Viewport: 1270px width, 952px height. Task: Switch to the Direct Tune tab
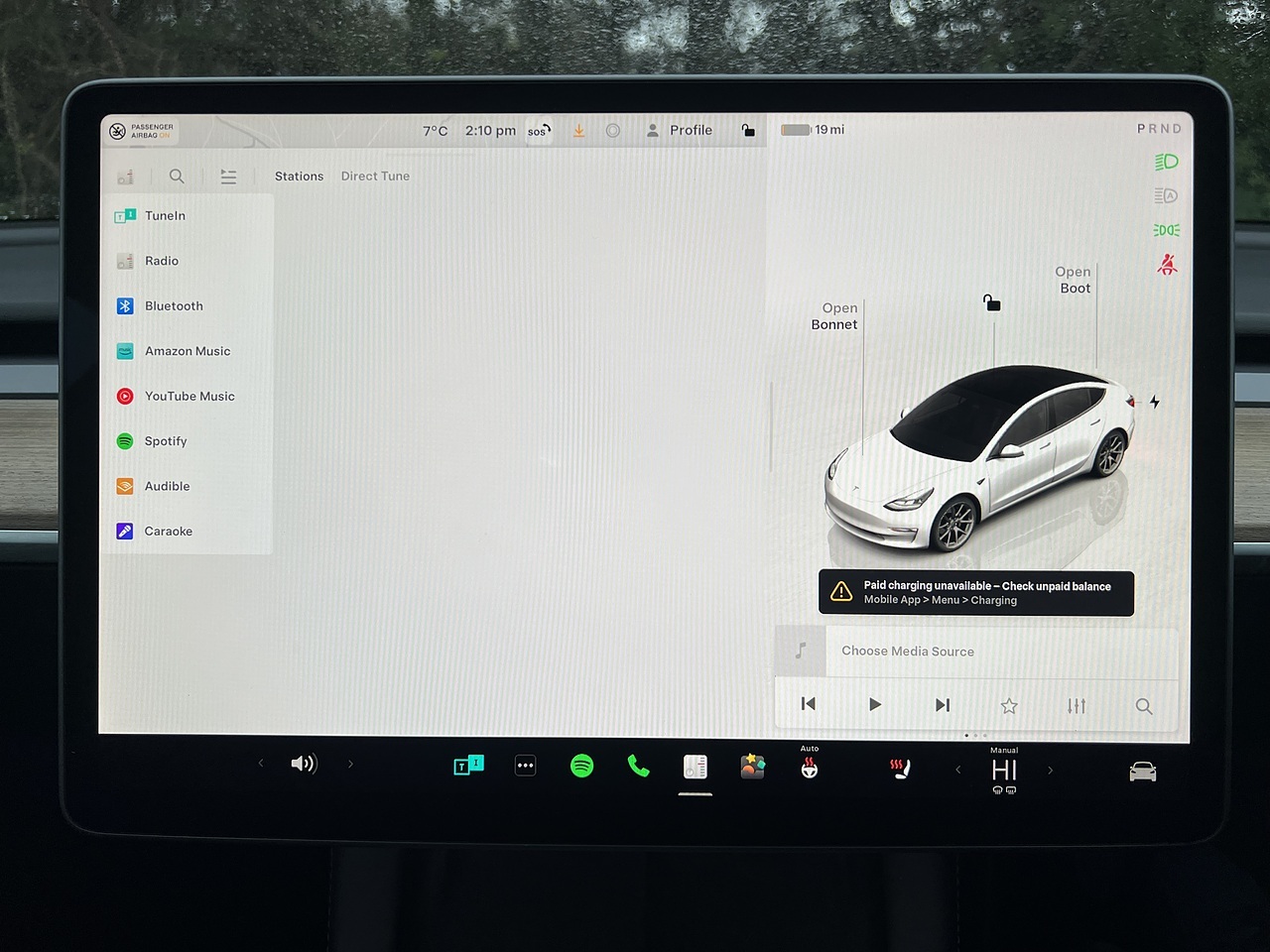tap(375, 177)
